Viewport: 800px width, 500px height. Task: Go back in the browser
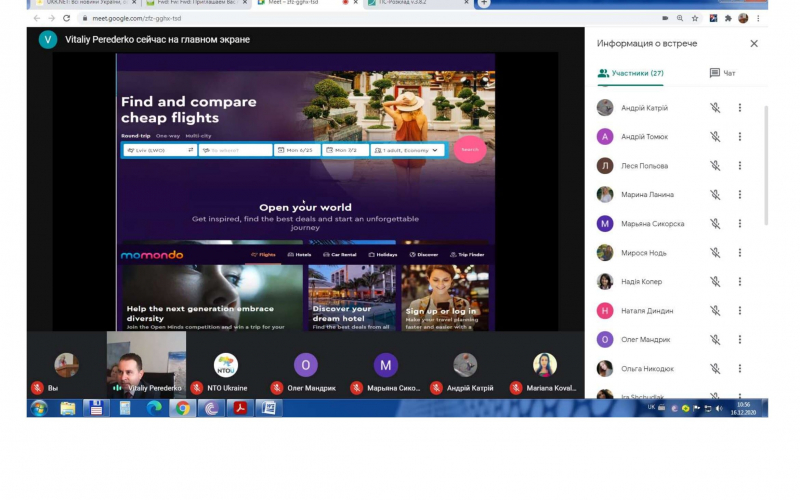point(37,18)
